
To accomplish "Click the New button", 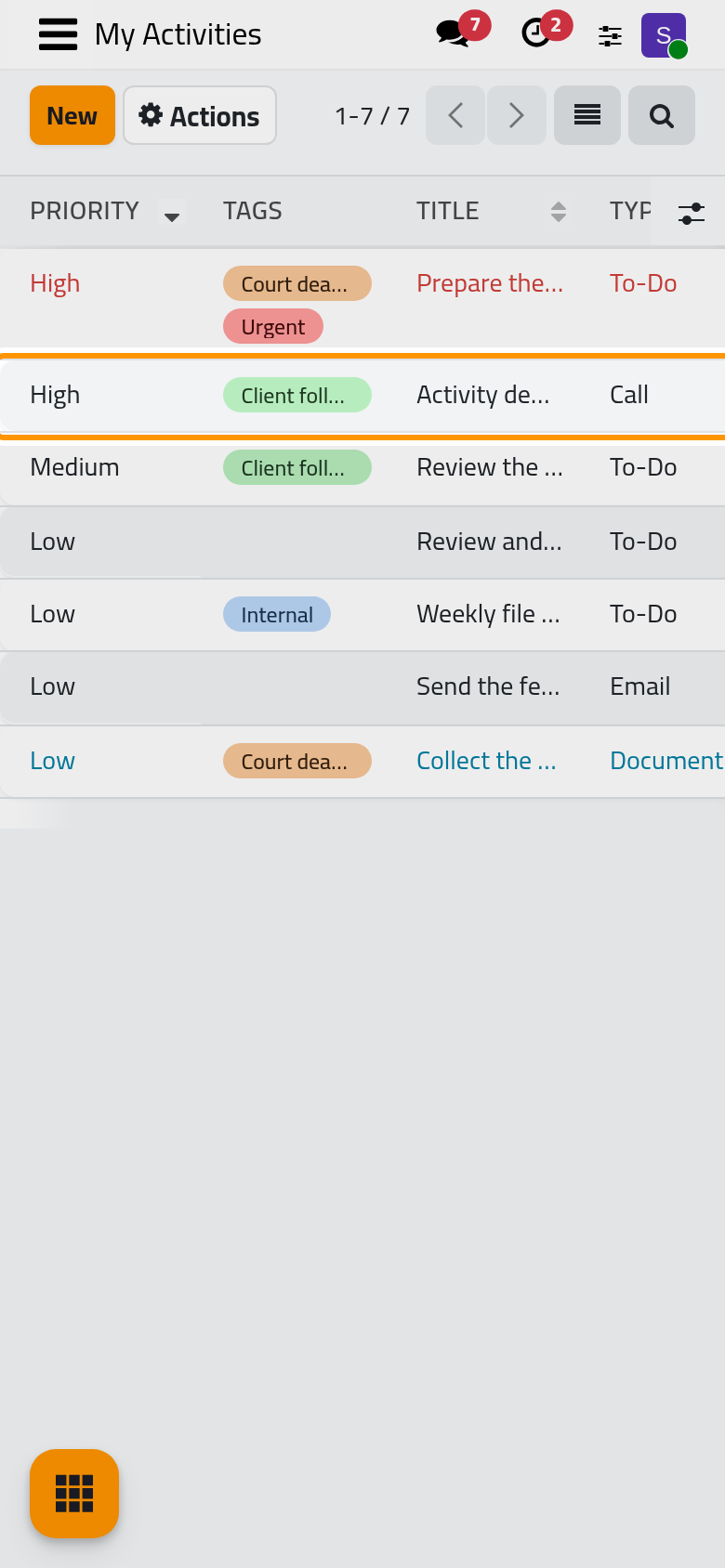I will pyautogui.click(x=72, y=115).
